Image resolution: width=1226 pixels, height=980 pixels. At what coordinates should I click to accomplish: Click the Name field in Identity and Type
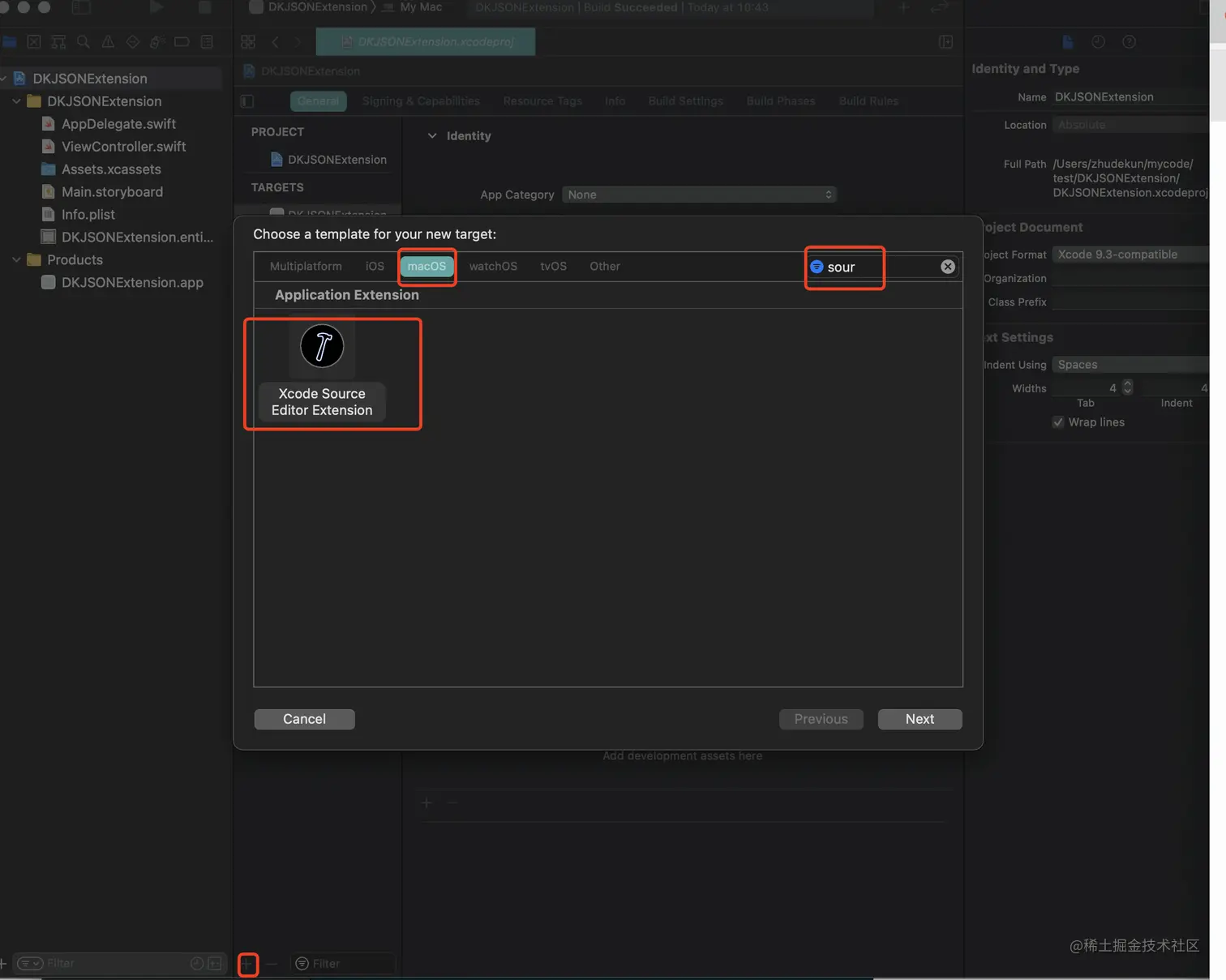(x=1130, y=96)
